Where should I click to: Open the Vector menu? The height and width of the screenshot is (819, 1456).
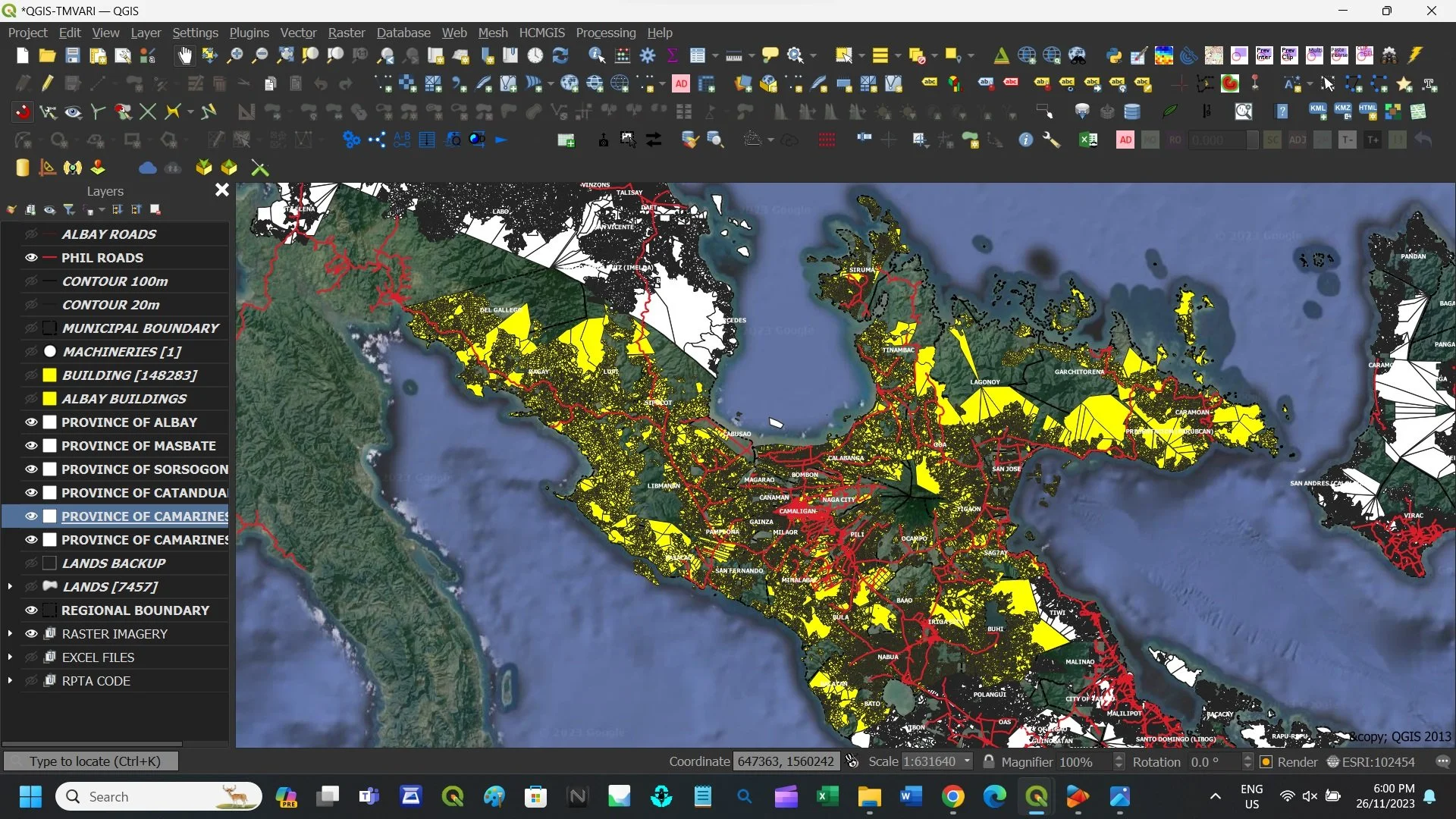(x=298, y=33)
